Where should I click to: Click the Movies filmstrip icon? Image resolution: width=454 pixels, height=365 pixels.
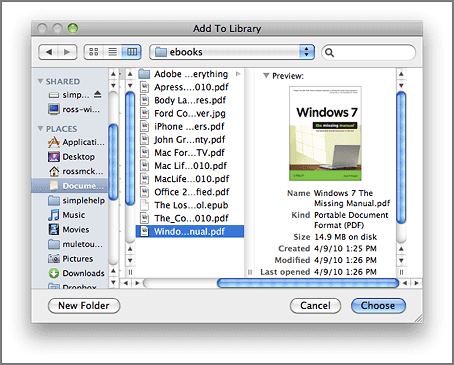54,230
